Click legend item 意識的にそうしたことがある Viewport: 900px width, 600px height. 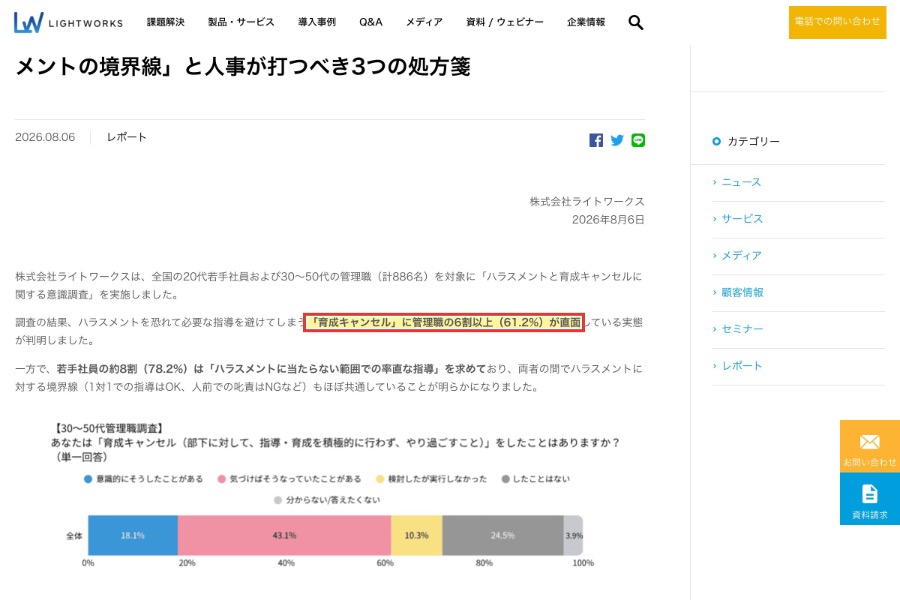143,479
